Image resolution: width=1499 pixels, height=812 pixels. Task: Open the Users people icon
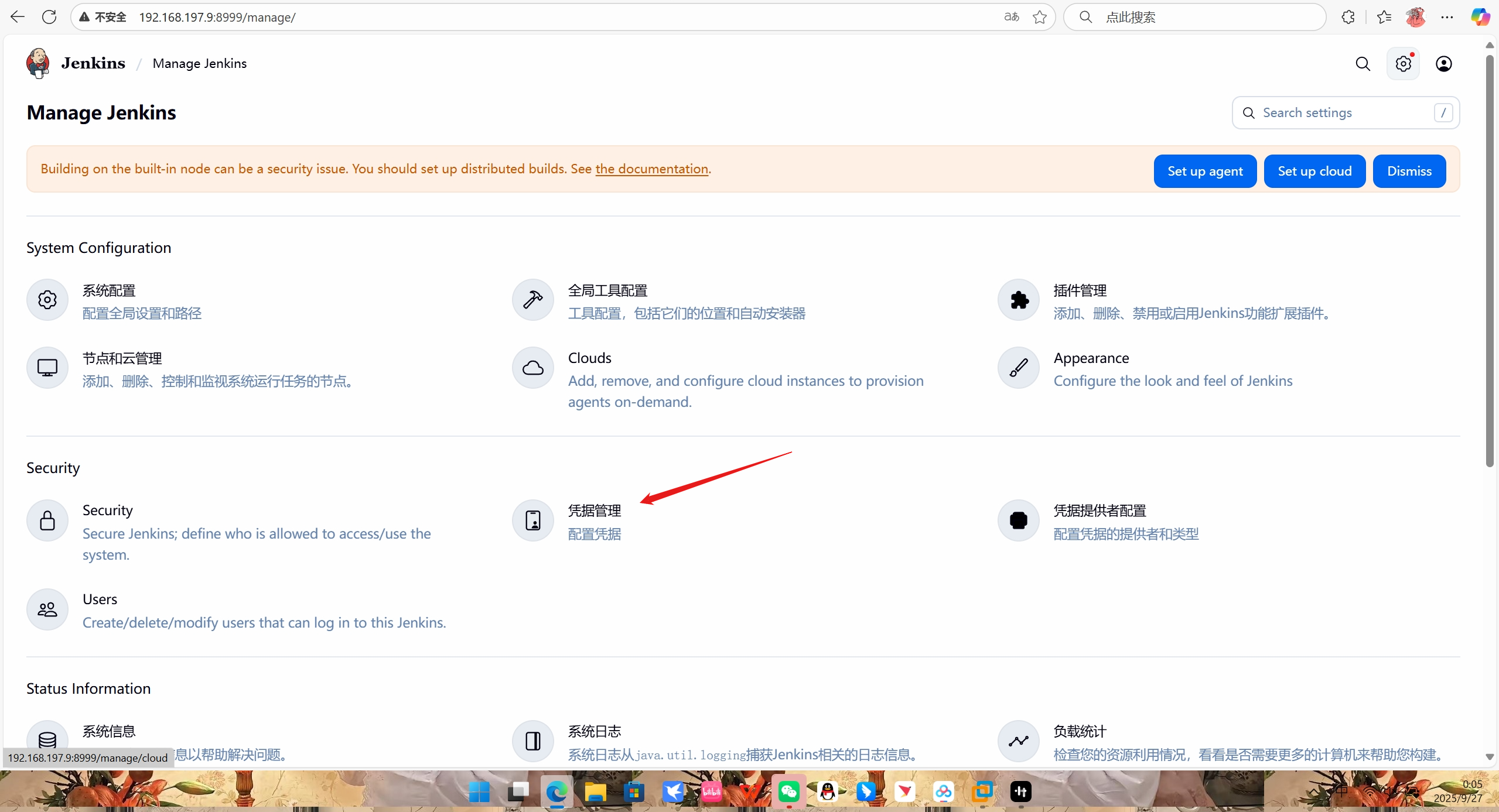pos(47,609)
